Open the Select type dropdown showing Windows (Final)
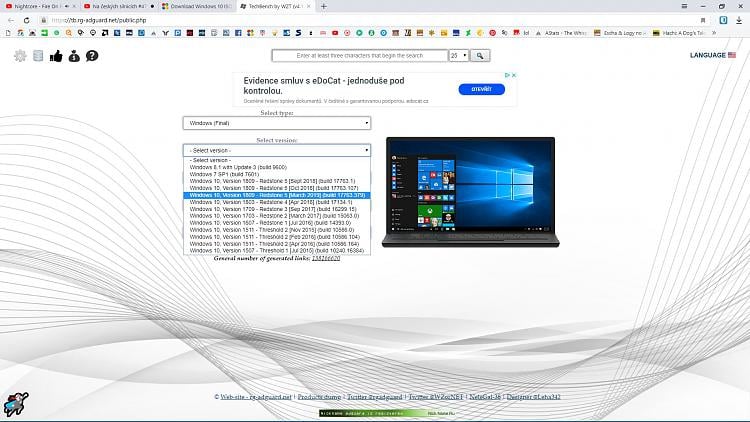Screen dimensions: 750x422 pos(276,123)
